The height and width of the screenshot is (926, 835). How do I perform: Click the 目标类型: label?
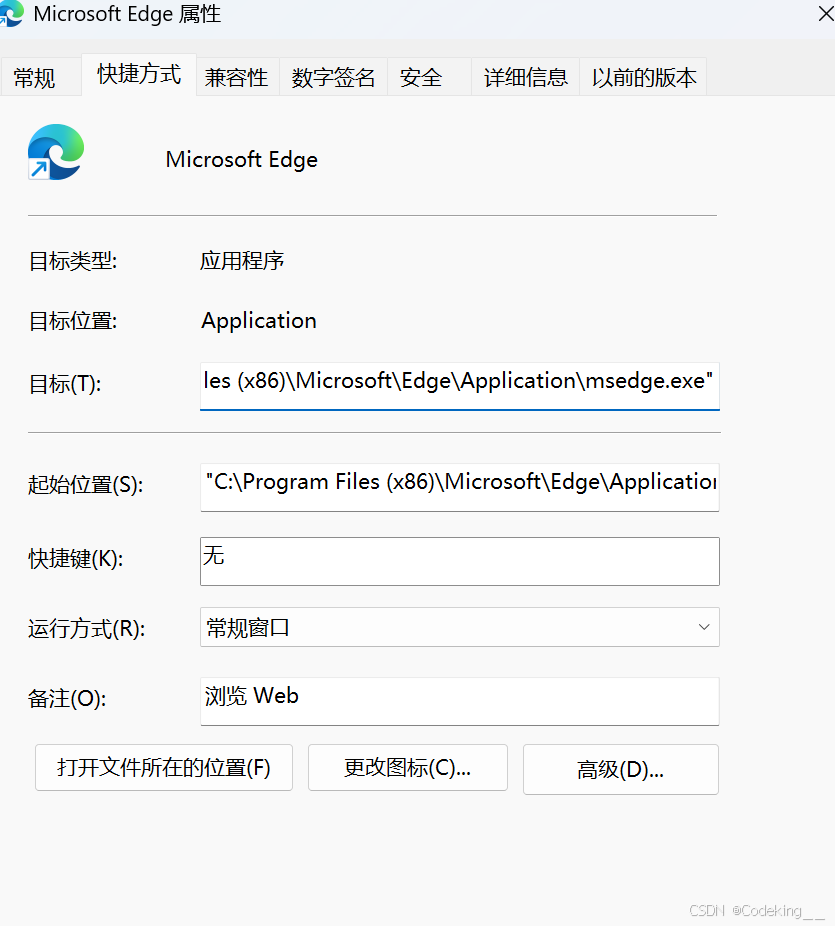[73, 261]
